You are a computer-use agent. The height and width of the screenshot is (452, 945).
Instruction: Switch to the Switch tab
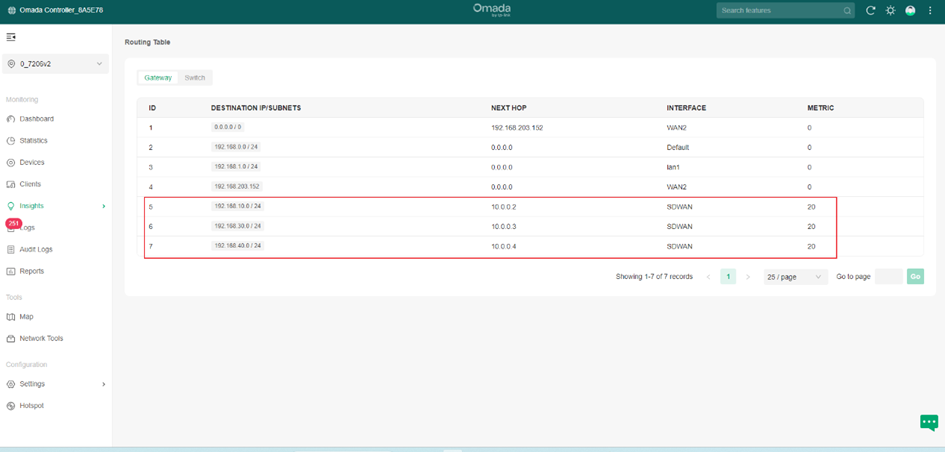click(195, 78)
